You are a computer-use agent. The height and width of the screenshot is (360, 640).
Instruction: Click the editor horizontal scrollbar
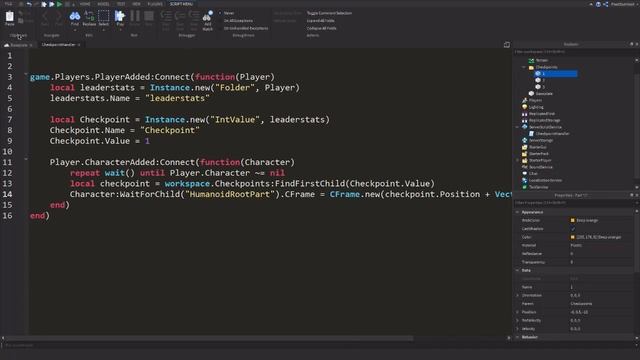click(x=209, y=338)
